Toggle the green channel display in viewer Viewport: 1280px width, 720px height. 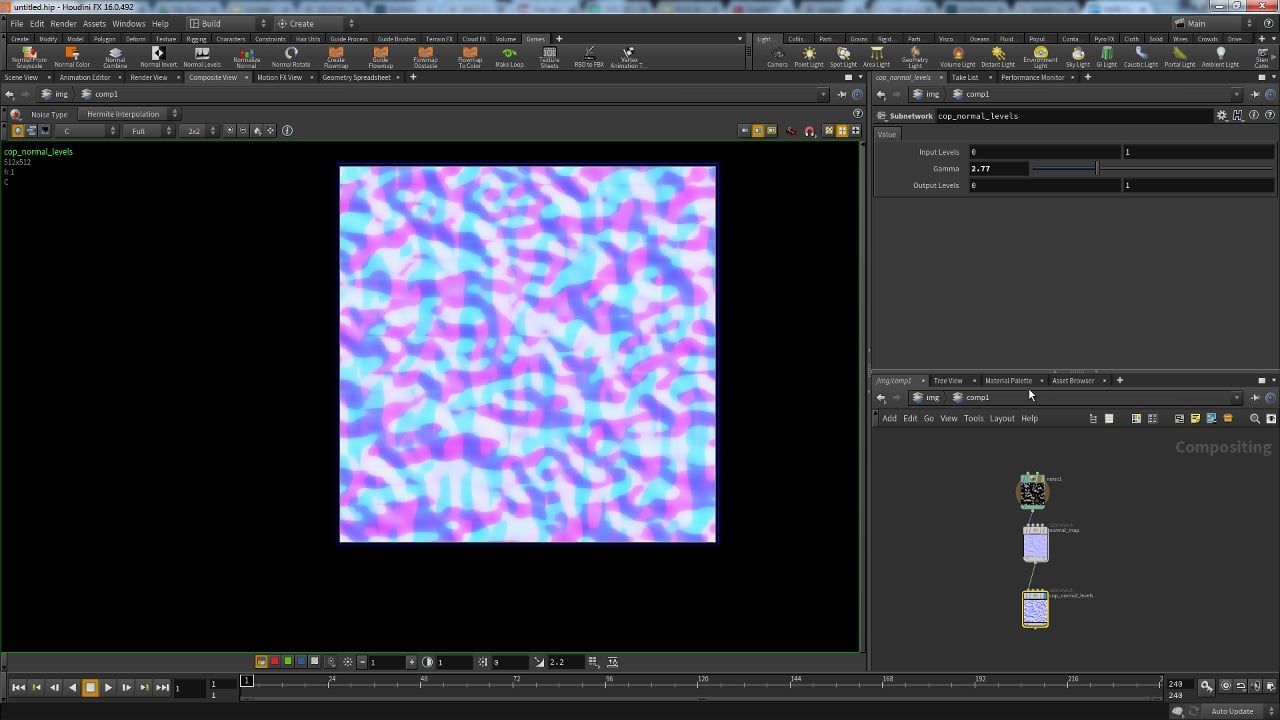pos(287,661)
